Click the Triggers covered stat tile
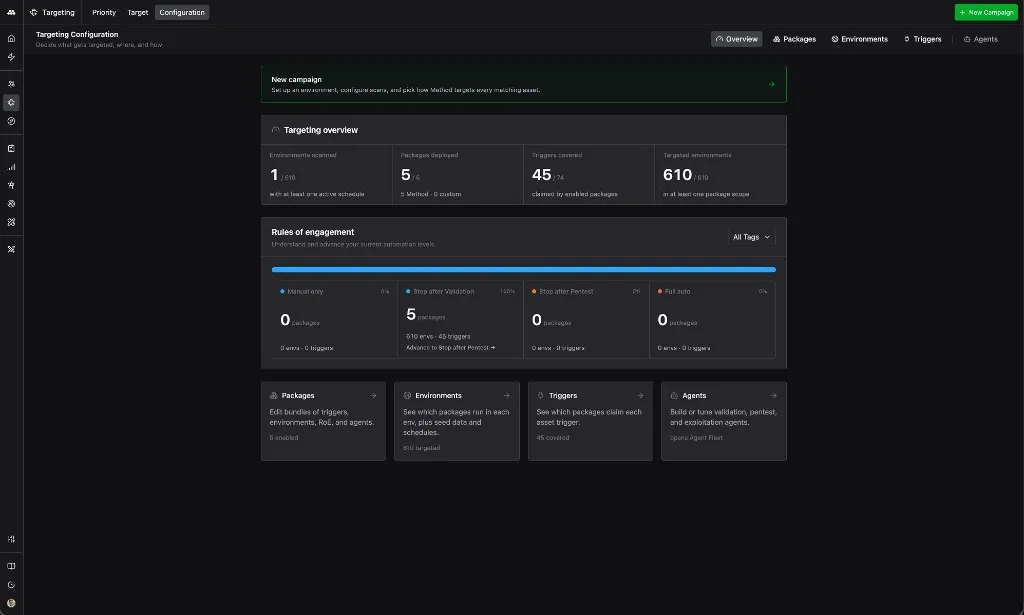 589,174
